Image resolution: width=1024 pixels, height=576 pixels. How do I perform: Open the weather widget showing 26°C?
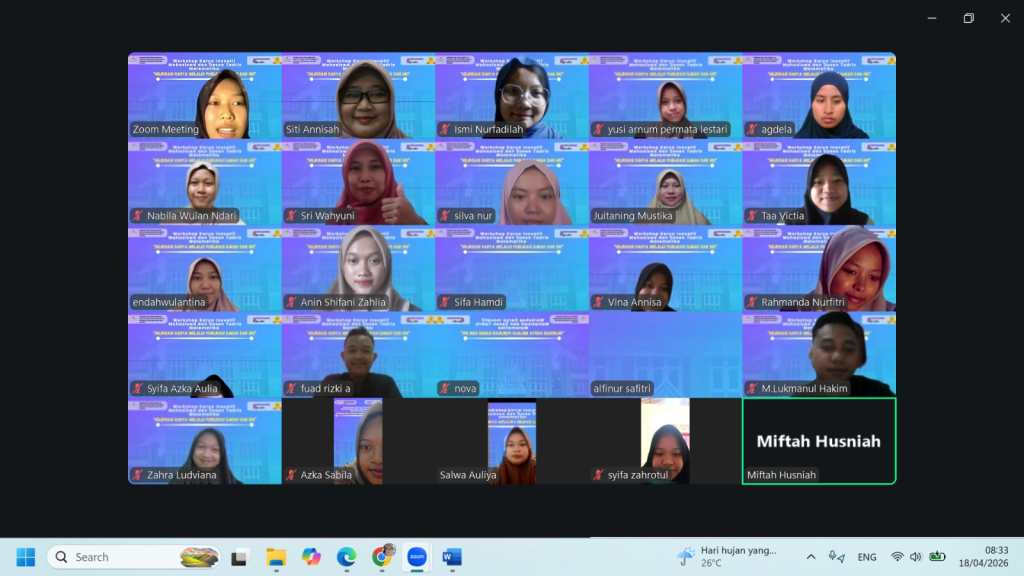726,557
